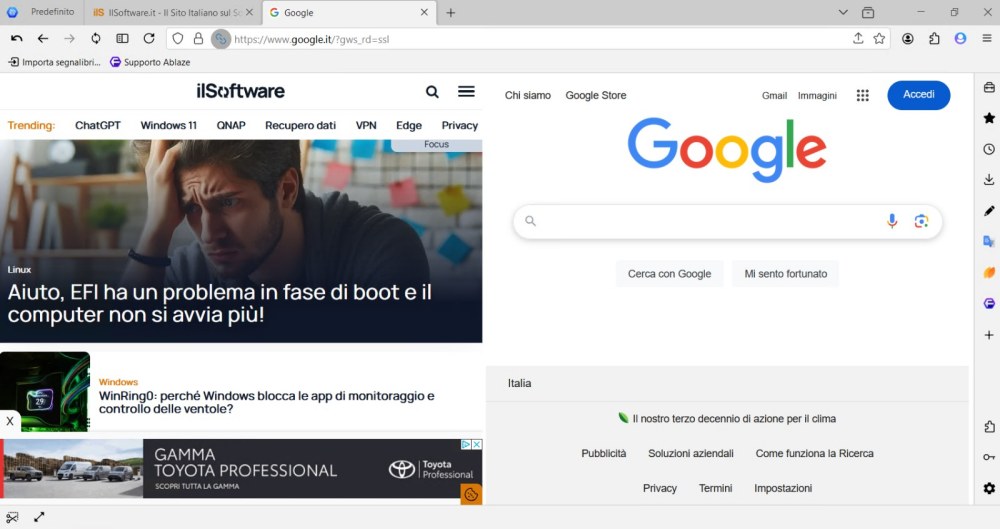
Task: Open the orange leaf web panel in sidebar
Action: point(989,272)
